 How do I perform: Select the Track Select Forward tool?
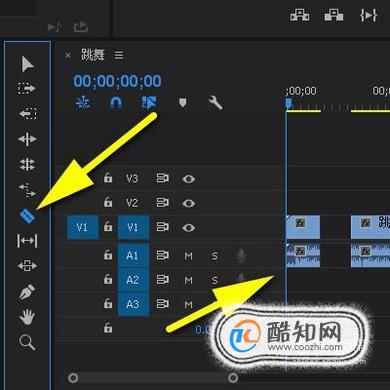pos(27,88)
